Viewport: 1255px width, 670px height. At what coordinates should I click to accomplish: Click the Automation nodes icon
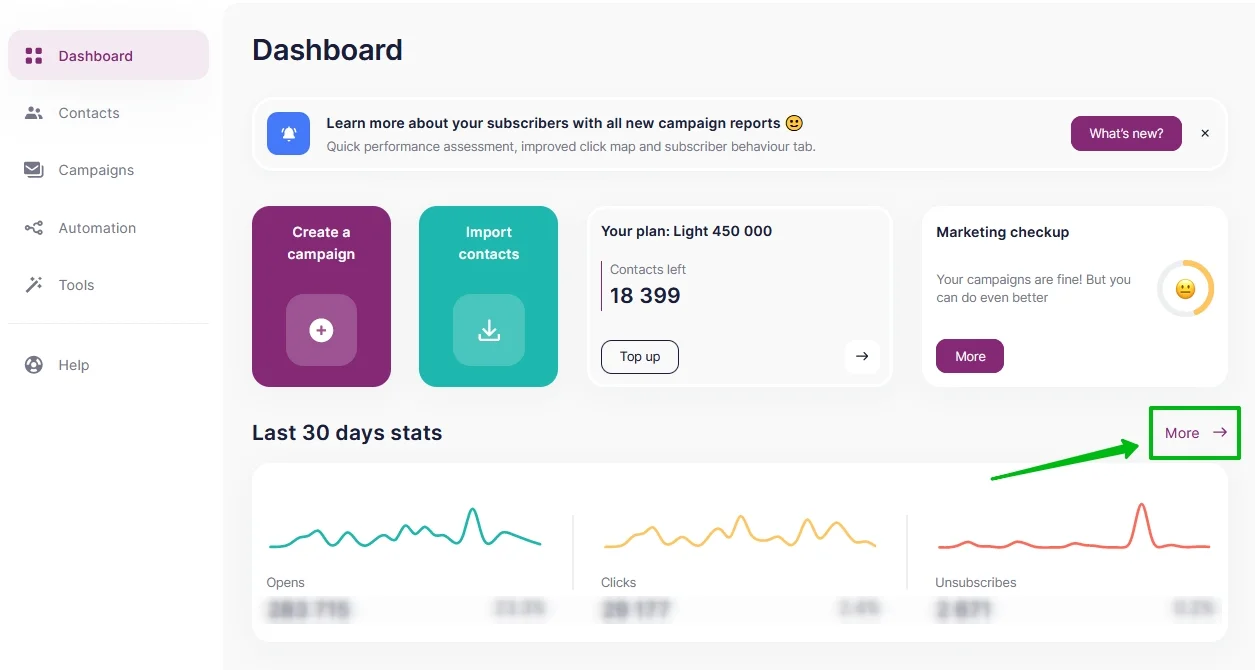(x=34, y=228)
